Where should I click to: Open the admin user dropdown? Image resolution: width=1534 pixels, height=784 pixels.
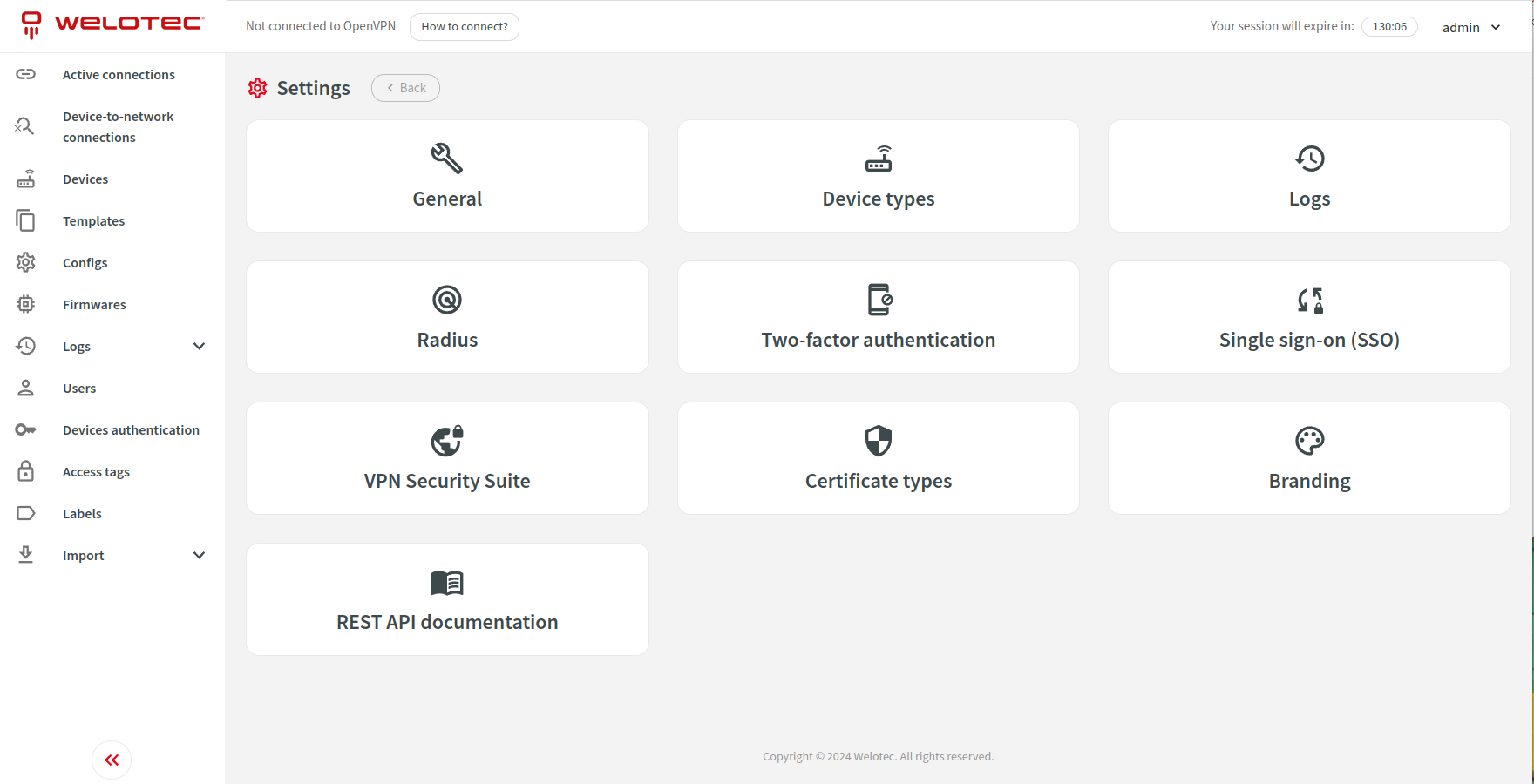1470,27
